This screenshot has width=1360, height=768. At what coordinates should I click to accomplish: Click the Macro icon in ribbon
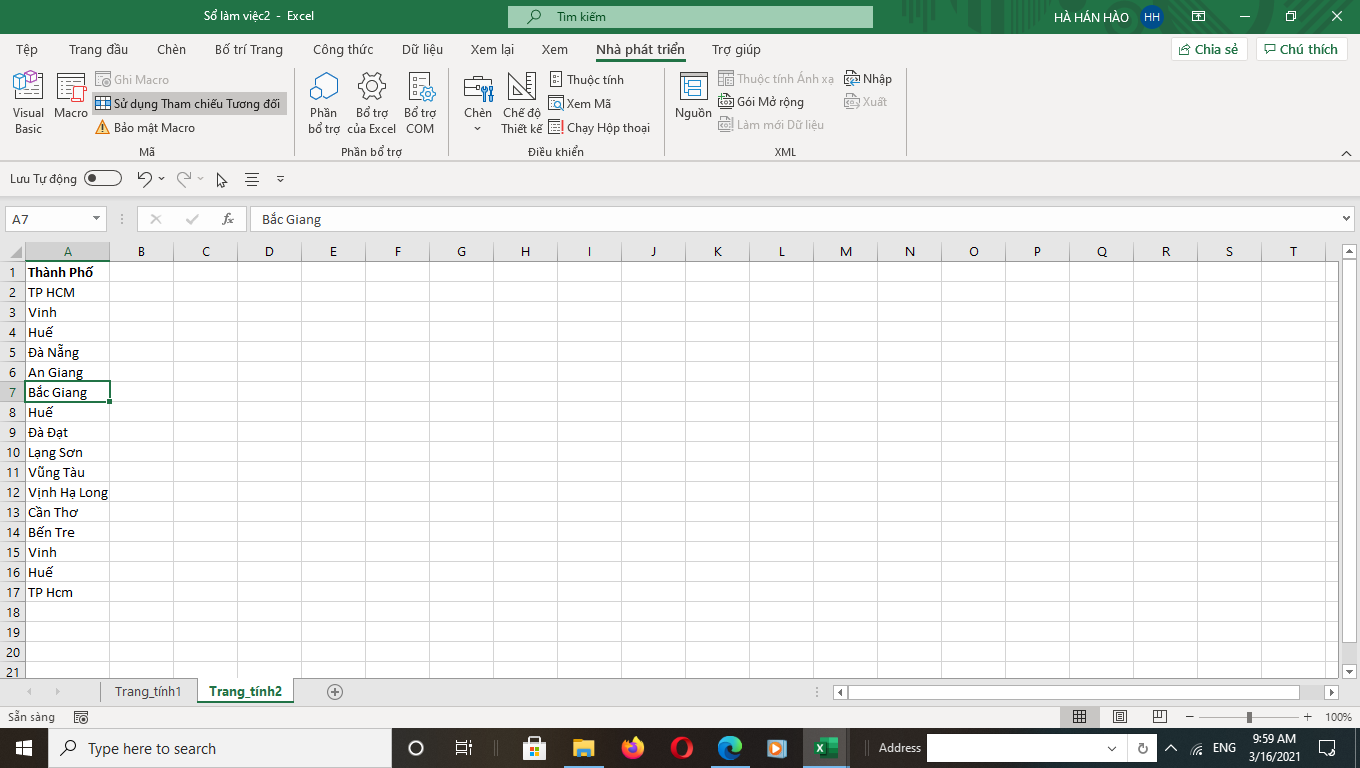coord(71,97)
